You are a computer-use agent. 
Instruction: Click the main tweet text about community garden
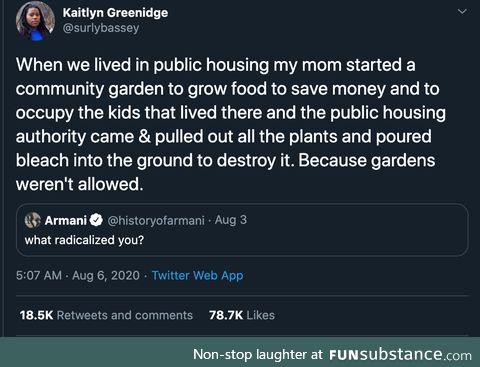(x=231, y=124)
